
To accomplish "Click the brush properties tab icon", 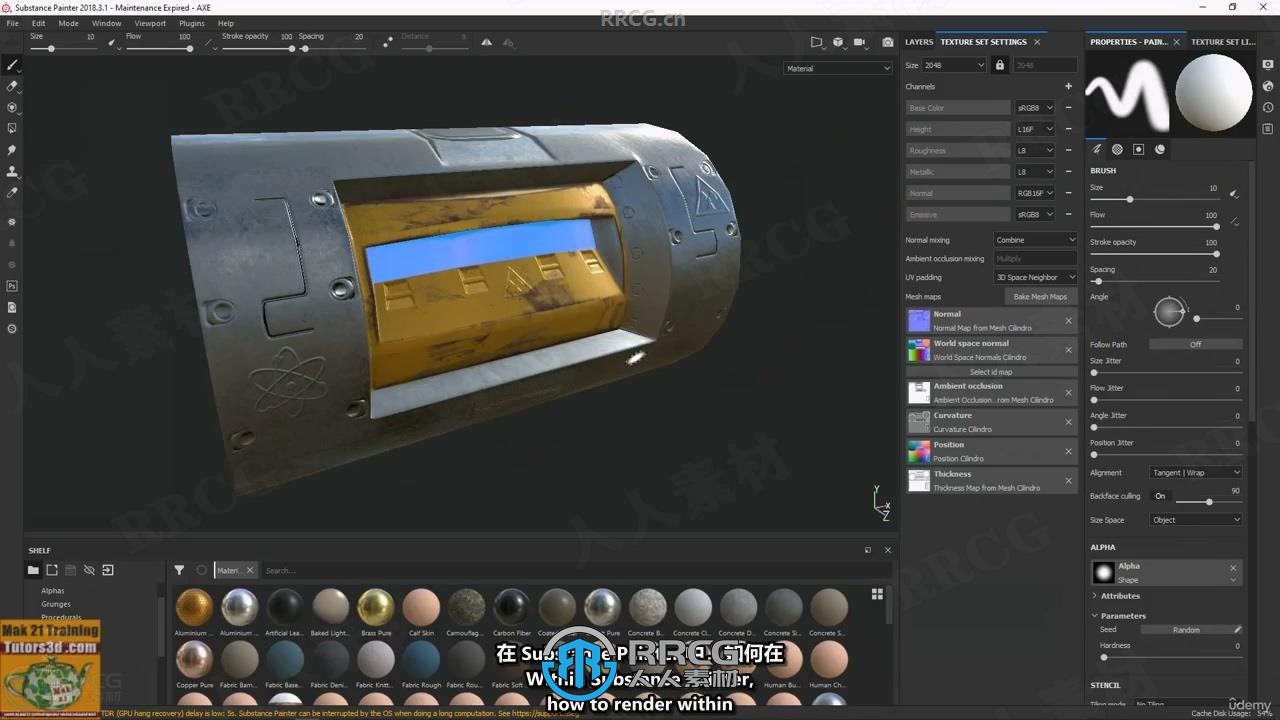I will [x=1097, y=149].
